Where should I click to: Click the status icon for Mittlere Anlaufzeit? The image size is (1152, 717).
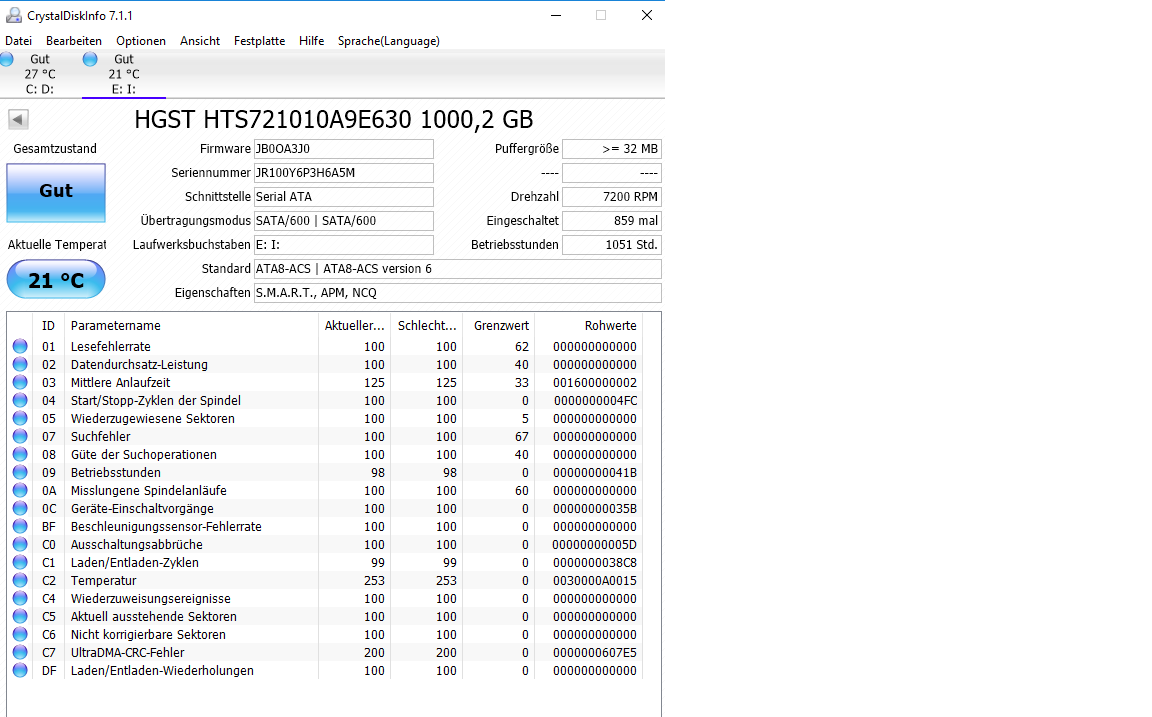coord(20,382)
